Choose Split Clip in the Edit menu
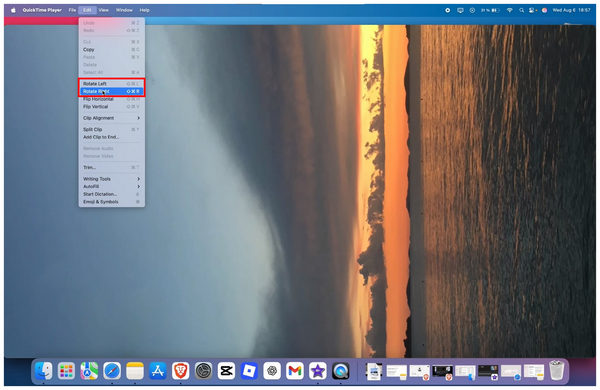The width and height of the screenshot is (600, 390). 111,130
